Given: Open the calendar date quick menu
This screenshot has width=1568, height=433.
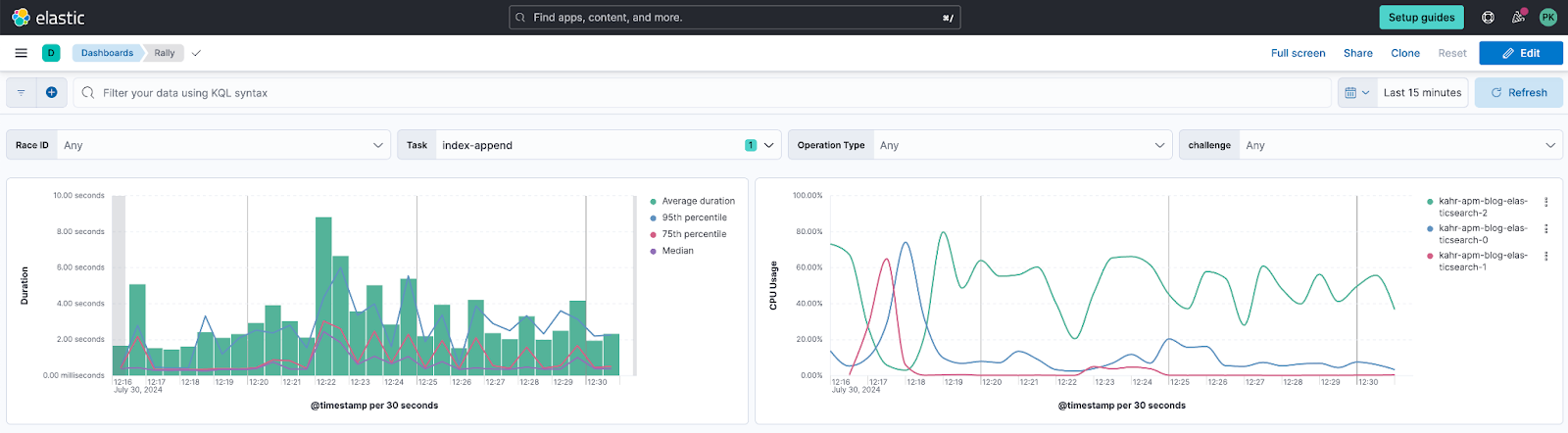Looking at the screenshot, I should pyautogui.click(x=1356, y=93).
